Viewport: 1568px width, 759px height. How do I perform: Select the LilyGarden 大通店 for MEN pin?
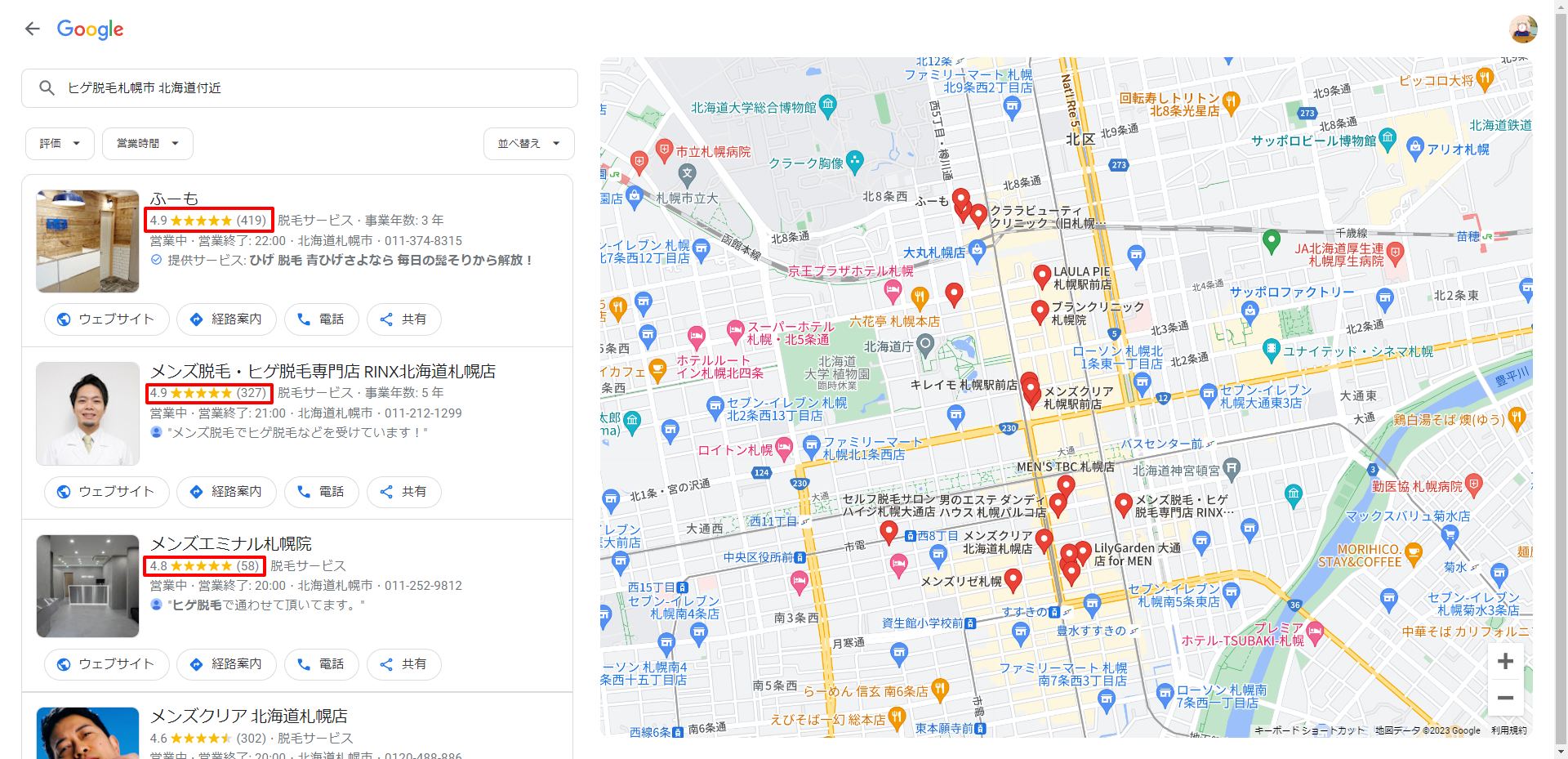[x=1083, y=552]
